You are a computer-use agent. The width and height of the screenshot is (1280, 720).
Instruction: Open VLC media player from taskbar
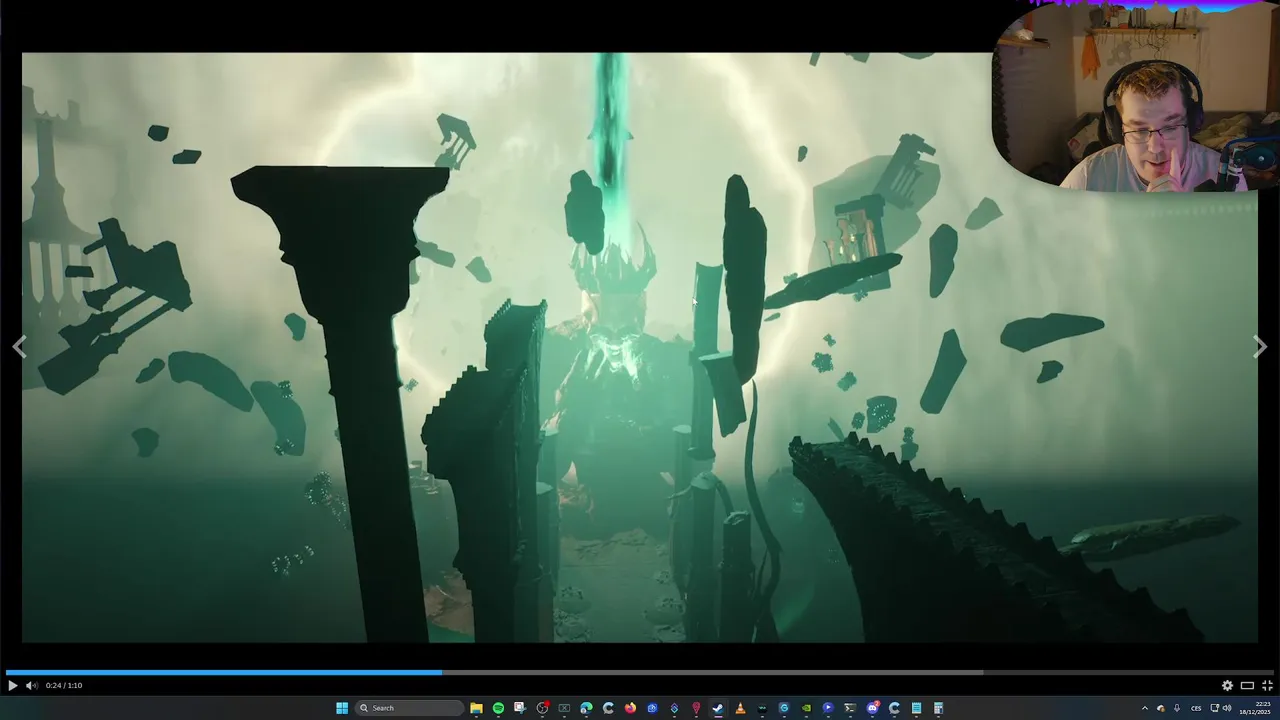740,708
